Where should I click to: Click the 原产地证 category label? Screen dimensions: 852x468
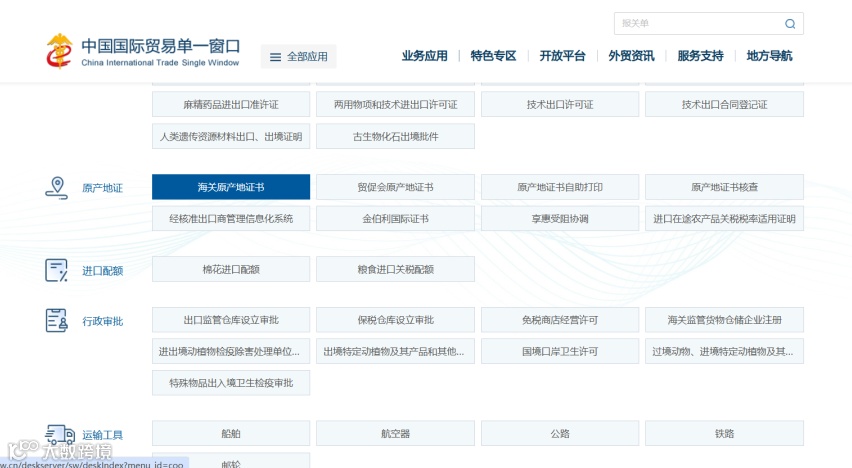(103, 188)
